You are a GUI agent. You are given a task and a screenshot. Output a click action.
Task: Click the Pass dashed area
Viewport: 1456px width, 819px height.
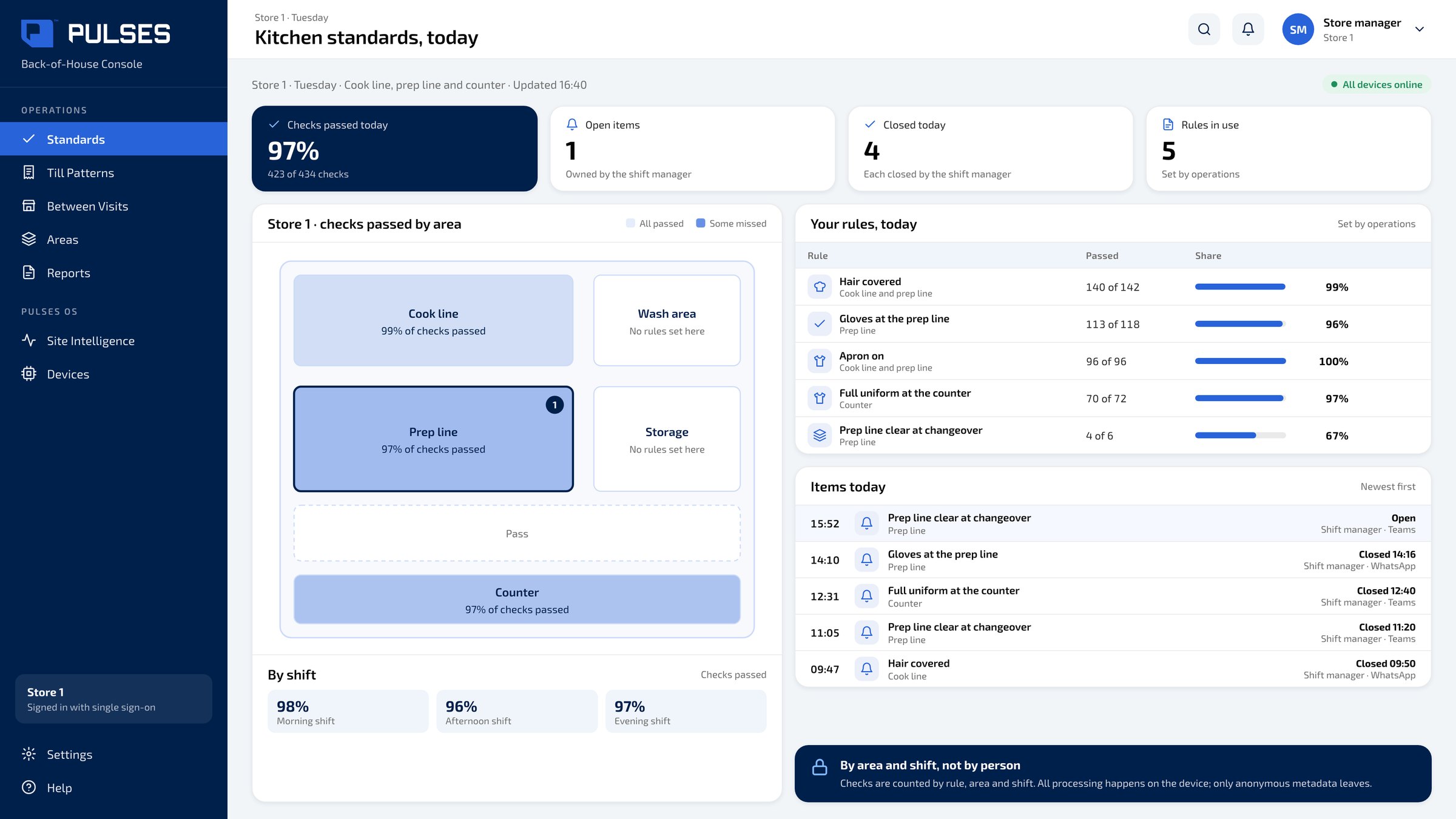[517, 533]
